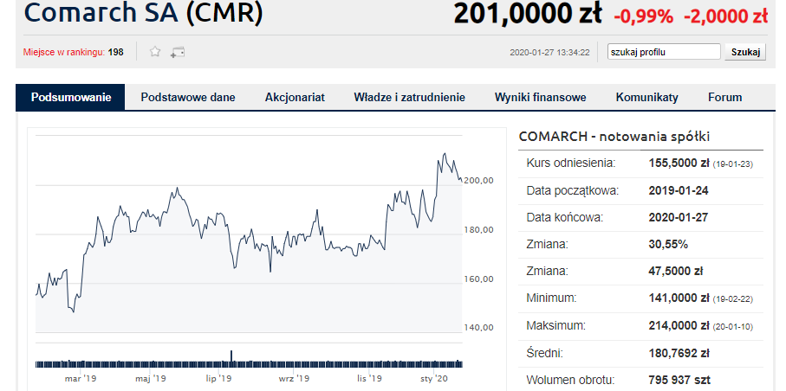
Task: Open the Komunikaty tab
Action: coord(647,97)
